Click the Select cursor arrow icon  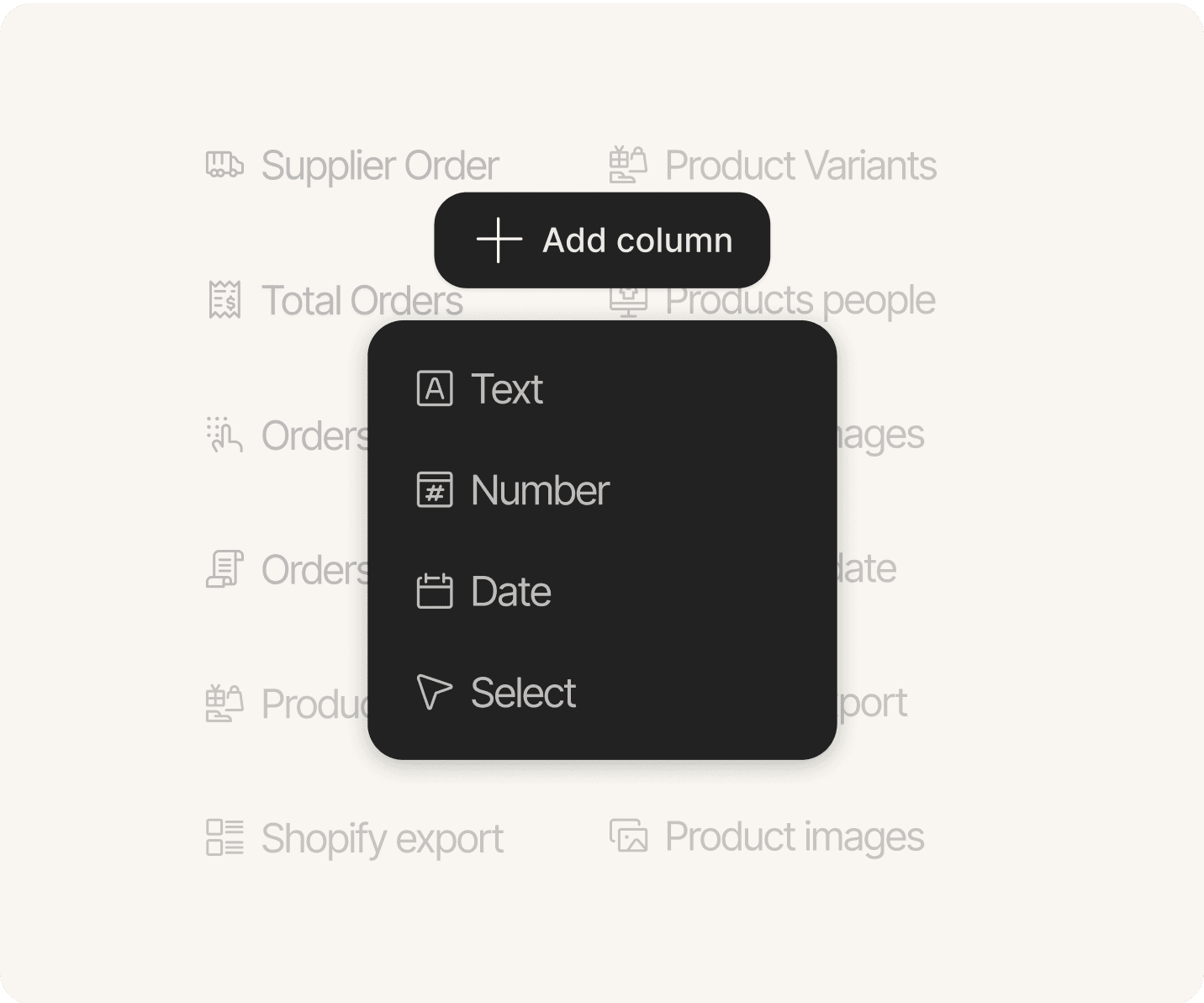[x=434, y=693]
